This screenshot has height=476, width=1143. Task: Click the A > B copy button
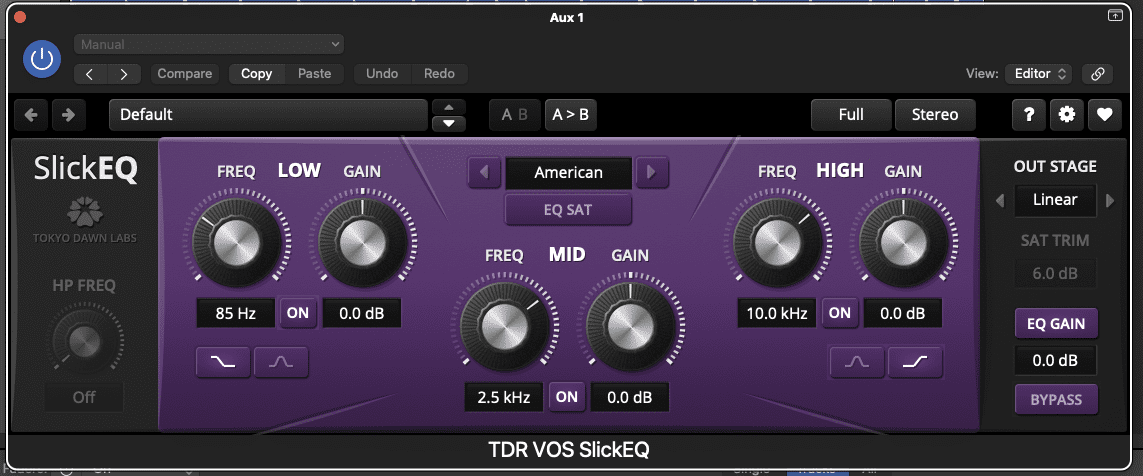pyautogui.click(x=571, y=114)
